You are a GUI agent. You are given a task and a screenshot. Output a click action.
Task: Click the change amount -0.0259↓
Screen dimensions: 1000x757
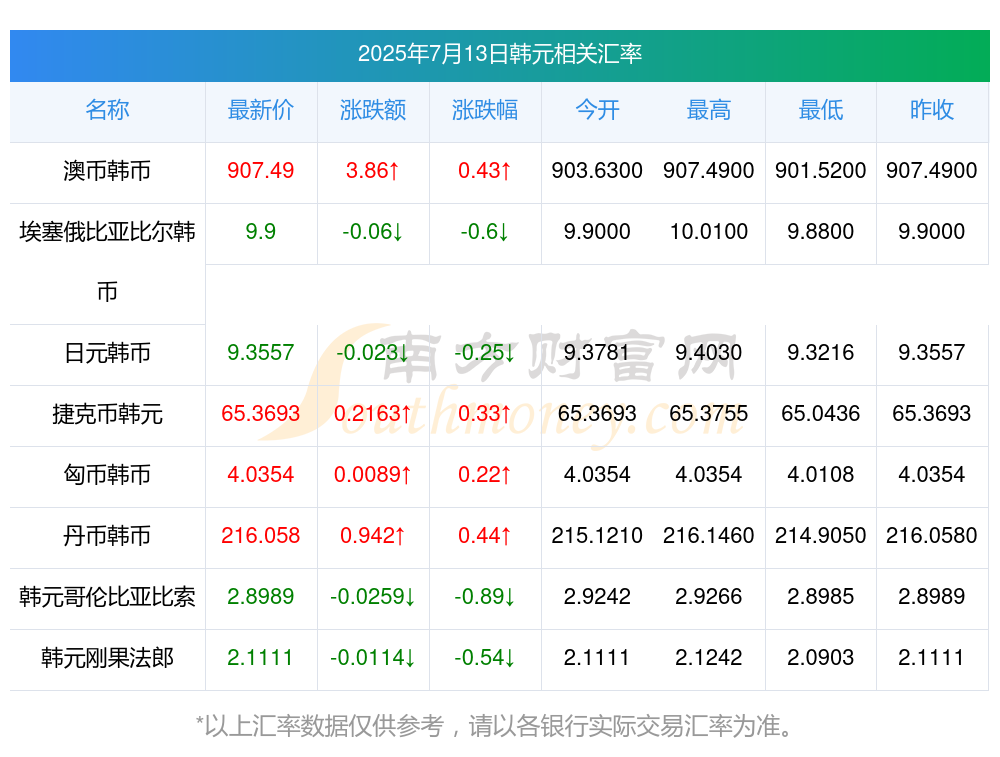(x=373, y=597)
